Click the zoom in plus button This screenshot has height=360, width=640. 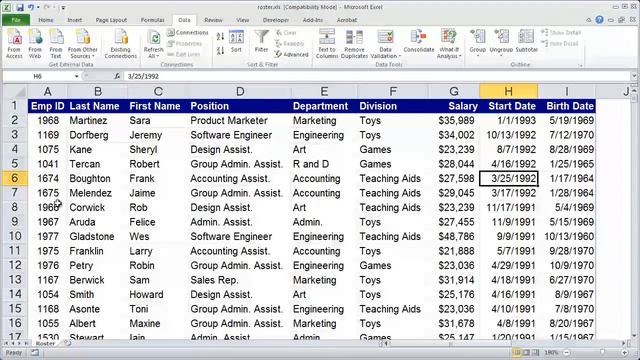(x=624, y=352)
